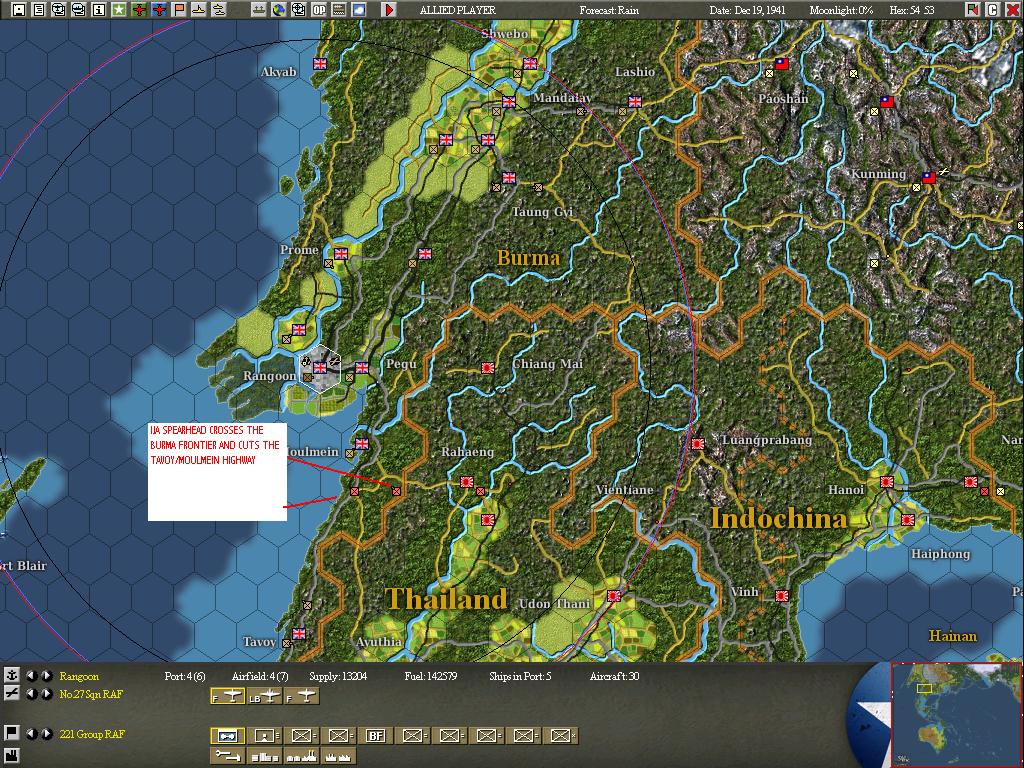Click the anchor port icon beside Rangoon
This screenshot has height=768, width=1024.
11,675
